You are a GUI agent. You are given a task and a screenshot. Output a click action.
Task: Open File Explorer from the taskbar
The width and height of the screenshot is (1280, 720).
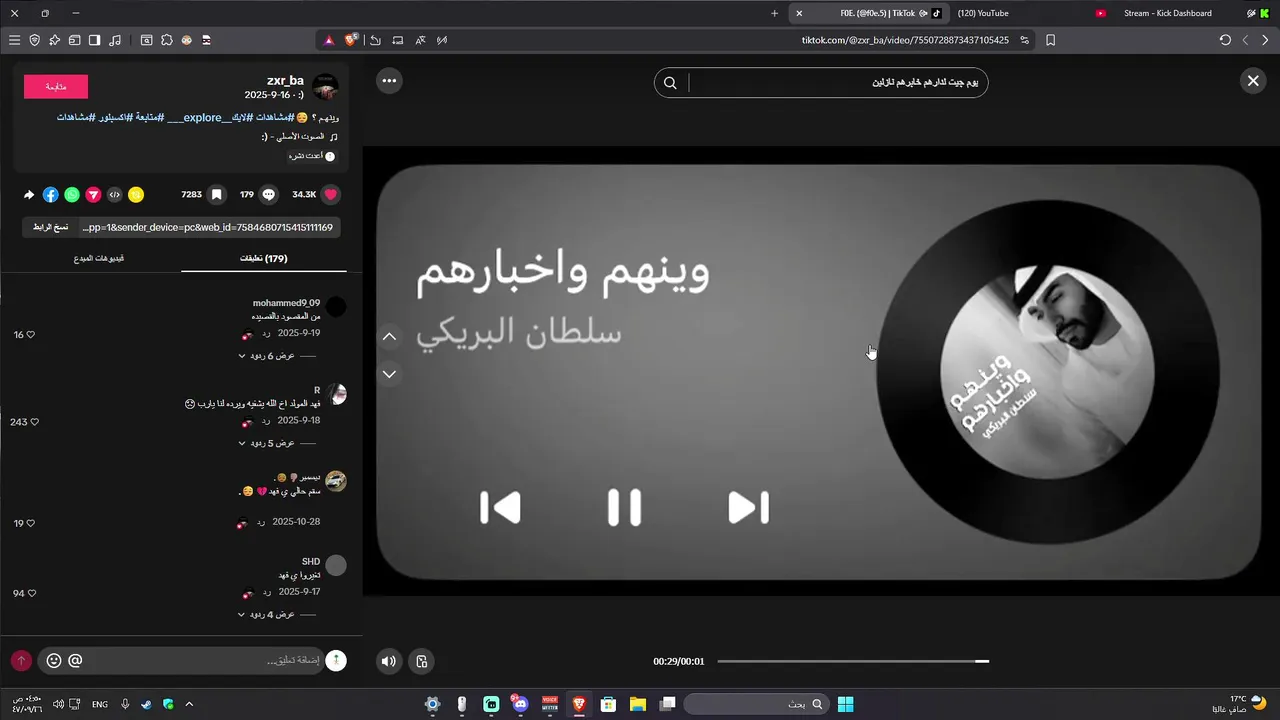coord(637,704)
